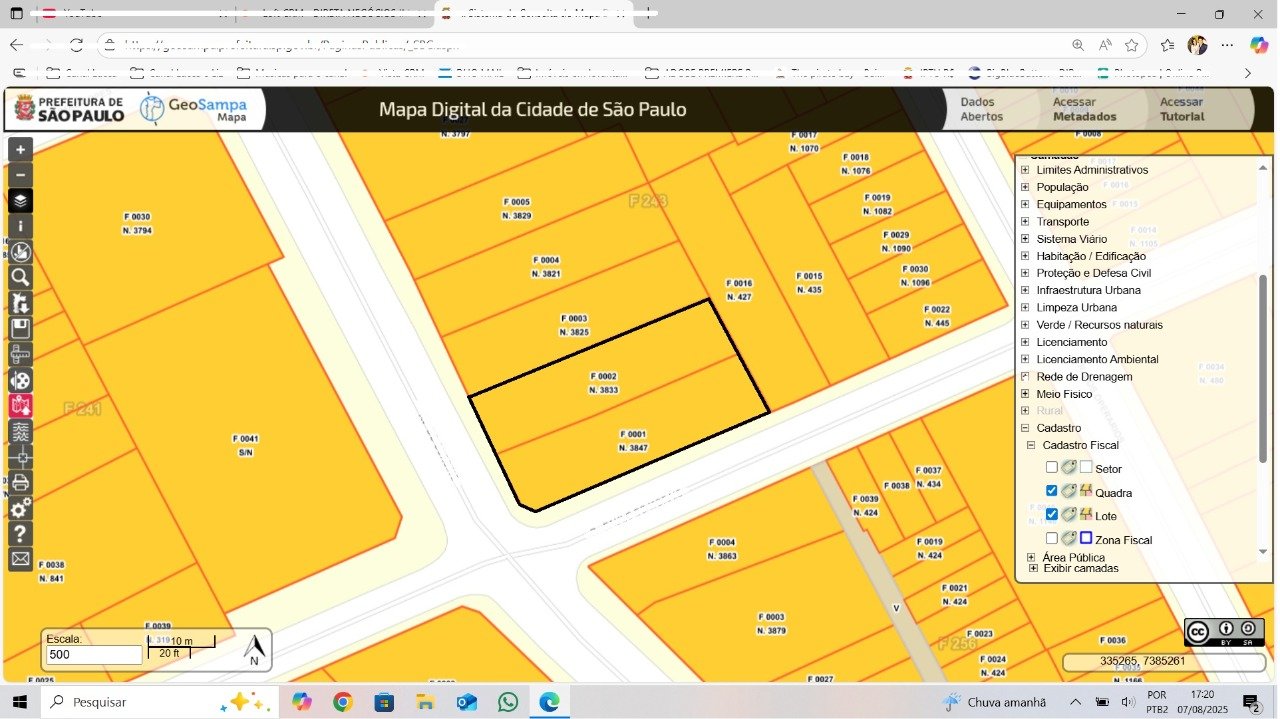Expand the Habitação / Edificação group
This screenshot has width=1280, height=719.
click(1025, 256)
